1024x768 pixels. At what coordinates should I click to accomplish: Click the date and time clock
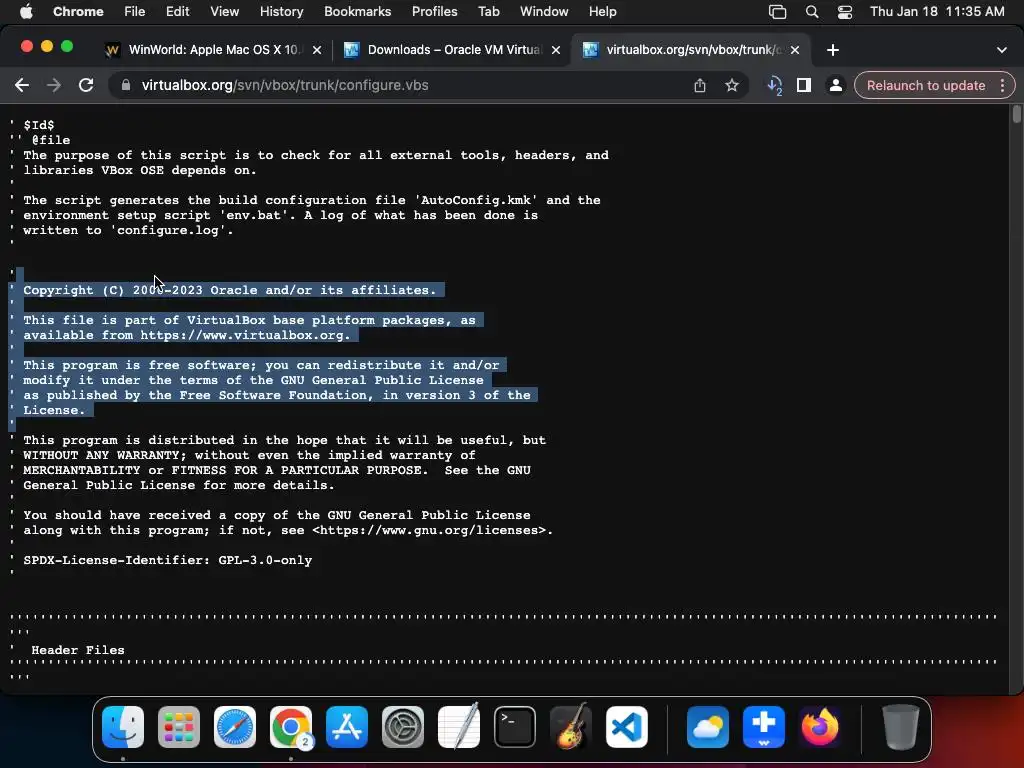click(x=936, y=11)
